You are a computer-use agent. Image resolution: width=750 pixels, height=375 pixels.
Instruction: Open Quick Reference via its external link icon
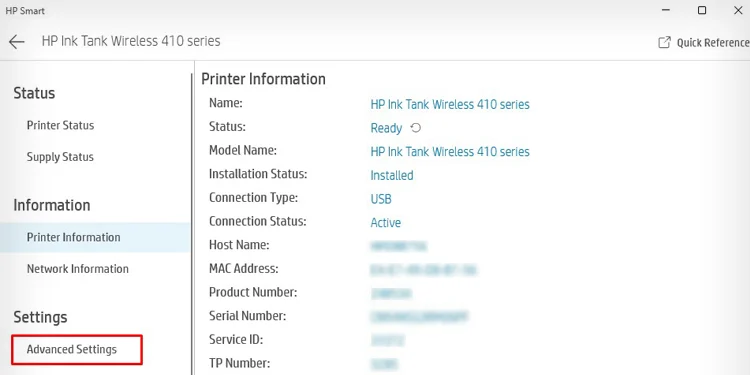(x=664, y=43)
